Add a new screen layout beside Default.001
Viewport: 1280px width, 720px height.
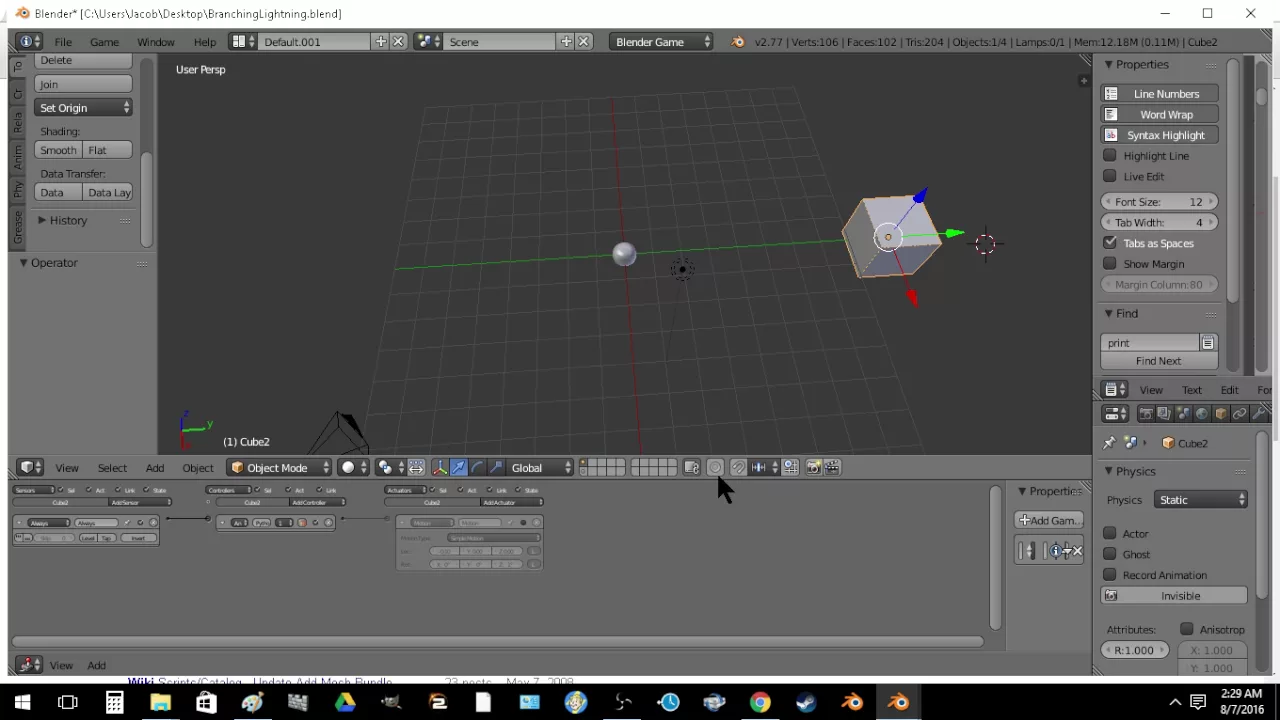tap(380, 42)
